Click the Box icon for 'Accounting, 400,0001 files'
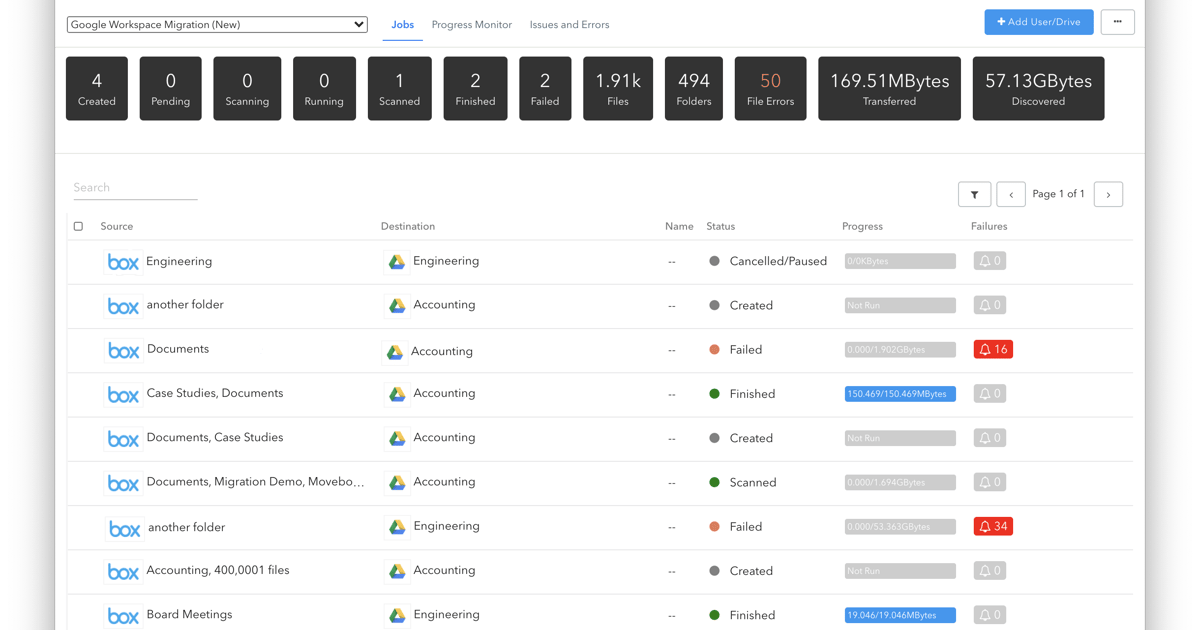The height and width of the screenshot is (630, 1200). [x=122, y=570]
